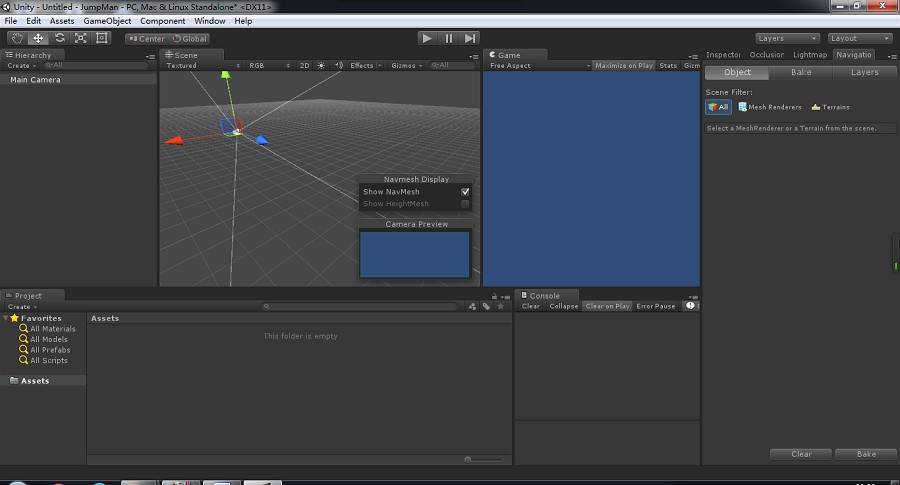Click the navigation Bake button at bottom

click(x=866, y=454)
